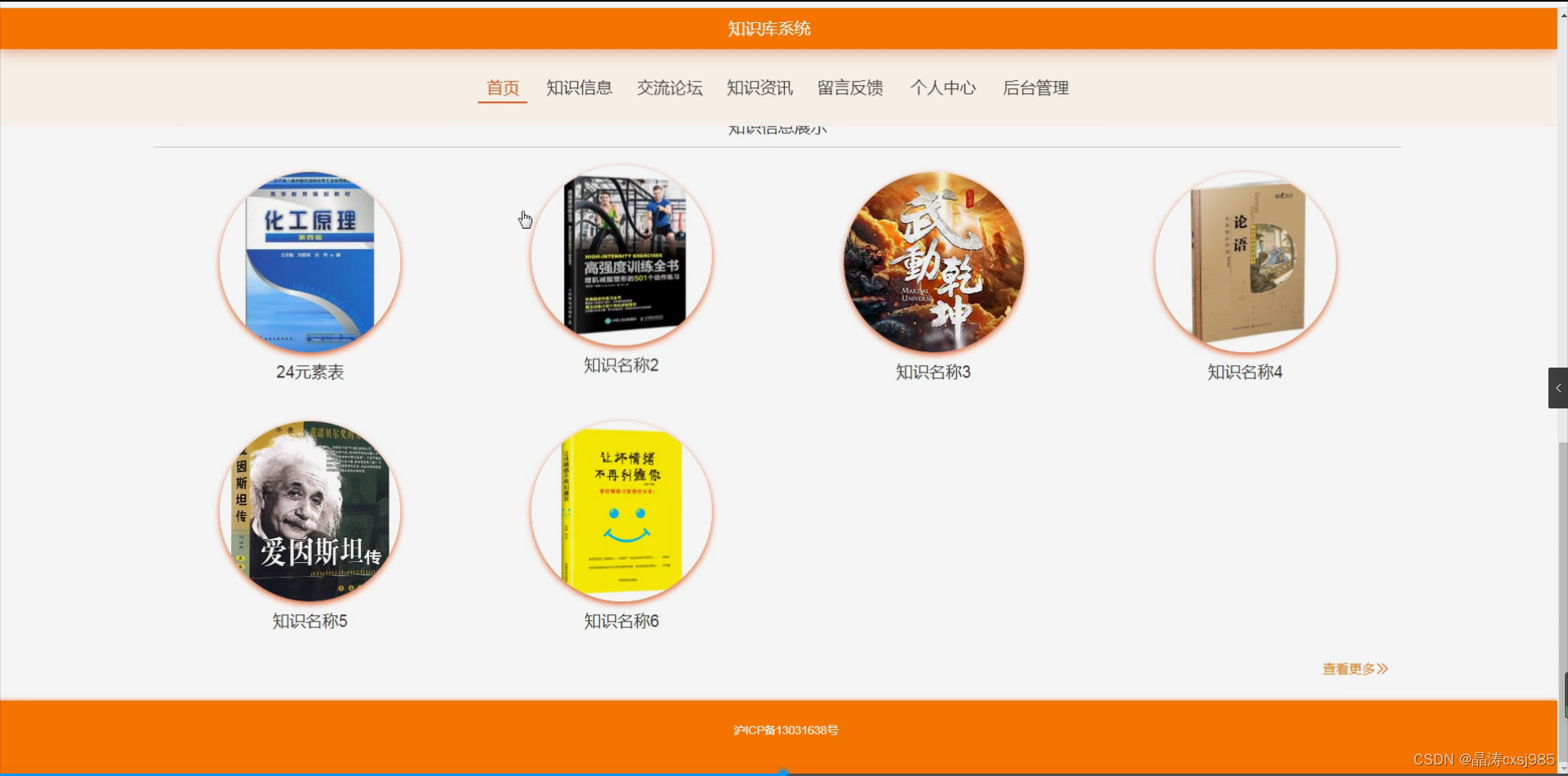This screenshot has height=776, width=1568.
Task: Open the 后台管理 admin panel
Action: (x=1036, y=88)
